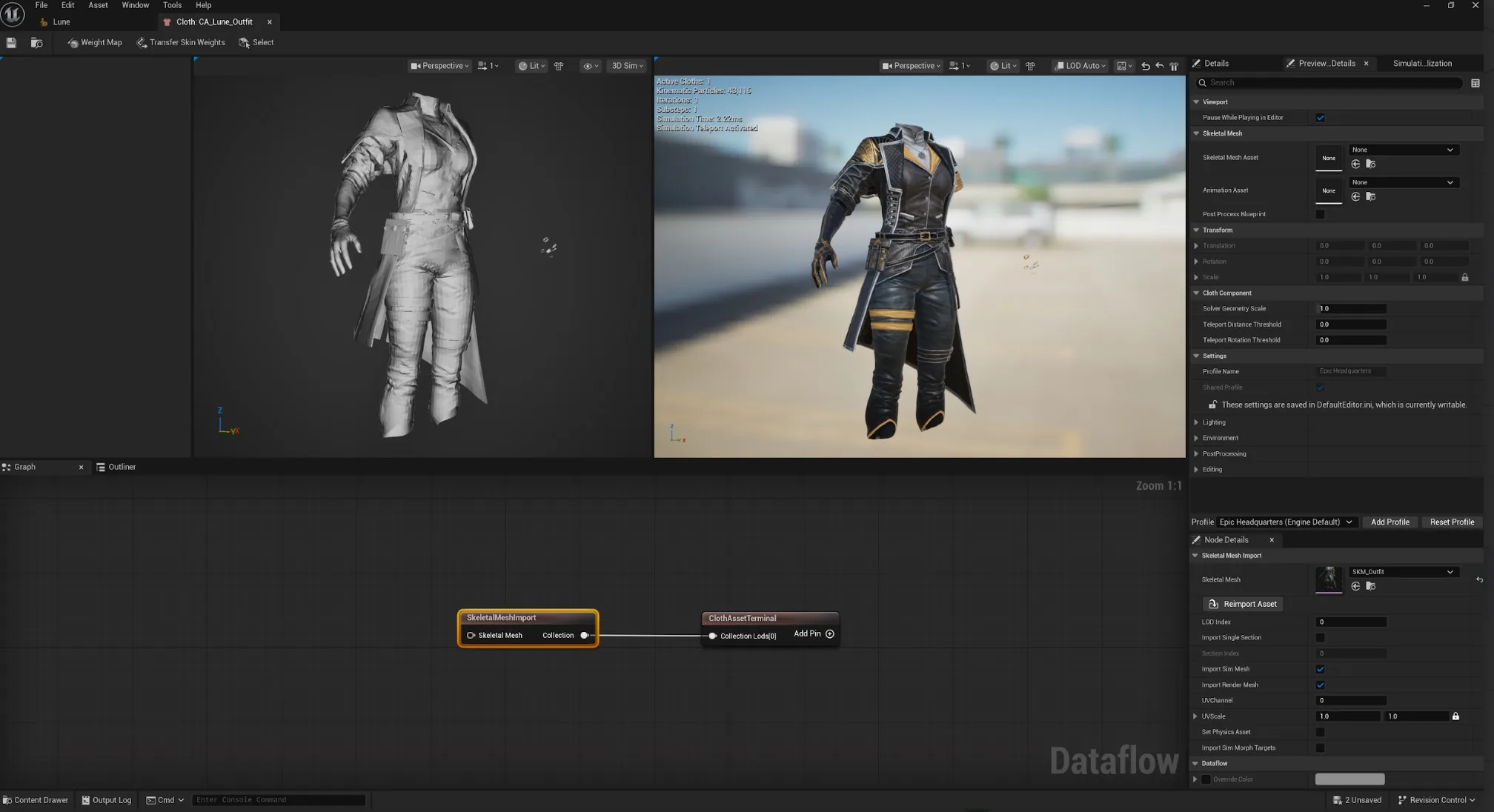
Task: Open the Asset menu
Action: pos(98,5)
